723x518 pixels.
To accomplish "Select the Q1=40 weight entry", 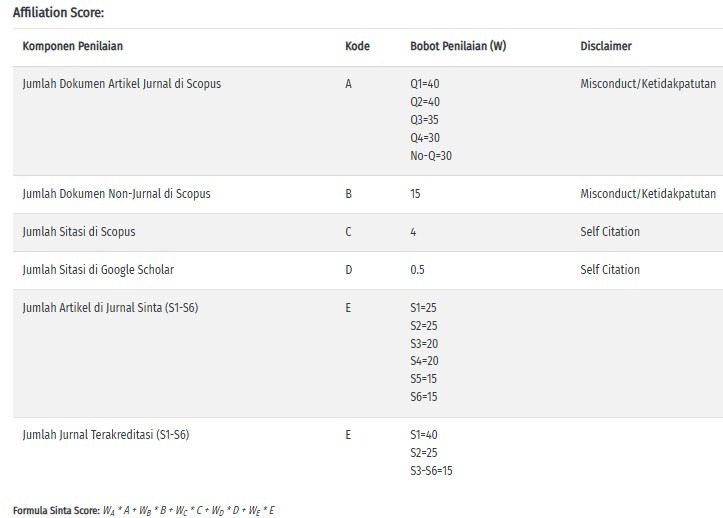I will [425, 84].
